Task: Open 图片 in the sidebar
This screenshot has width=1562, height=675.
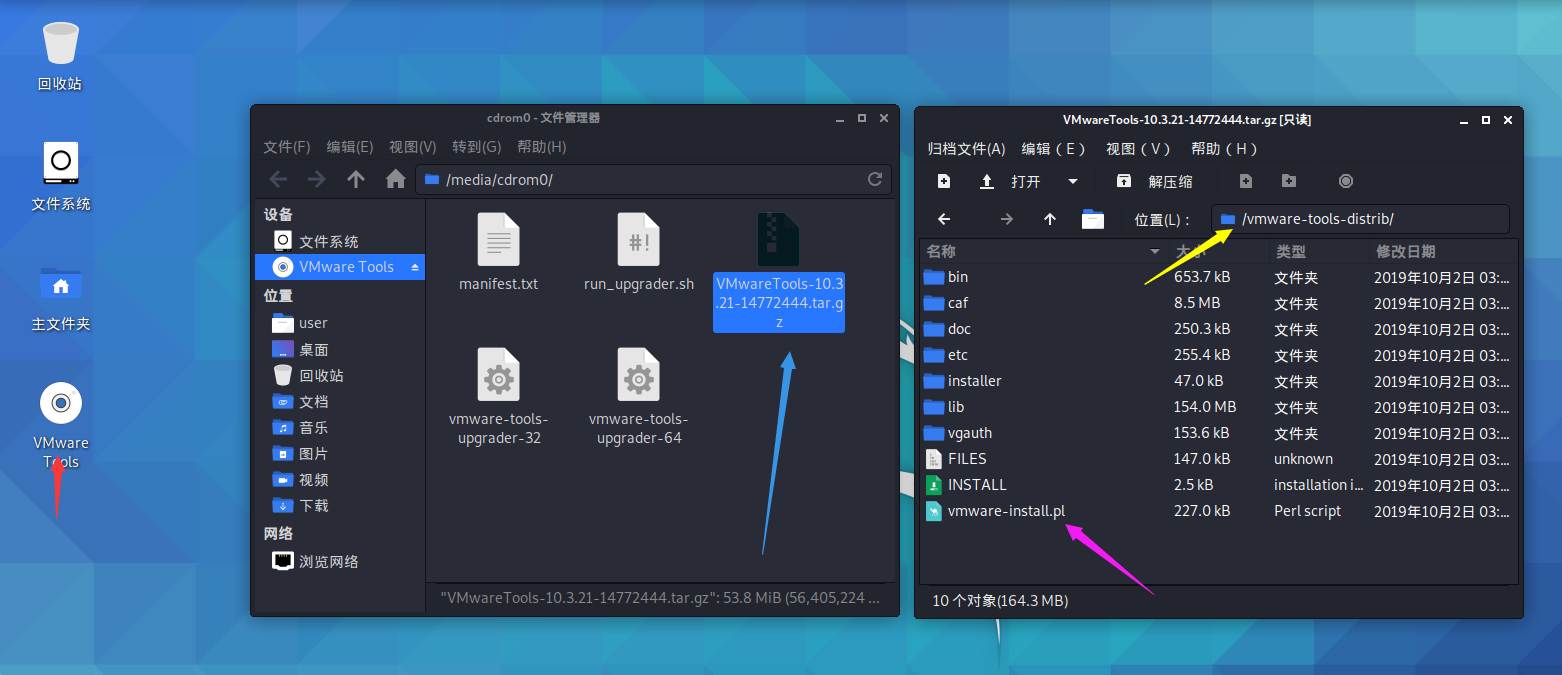Action: (x=340, y=454)
